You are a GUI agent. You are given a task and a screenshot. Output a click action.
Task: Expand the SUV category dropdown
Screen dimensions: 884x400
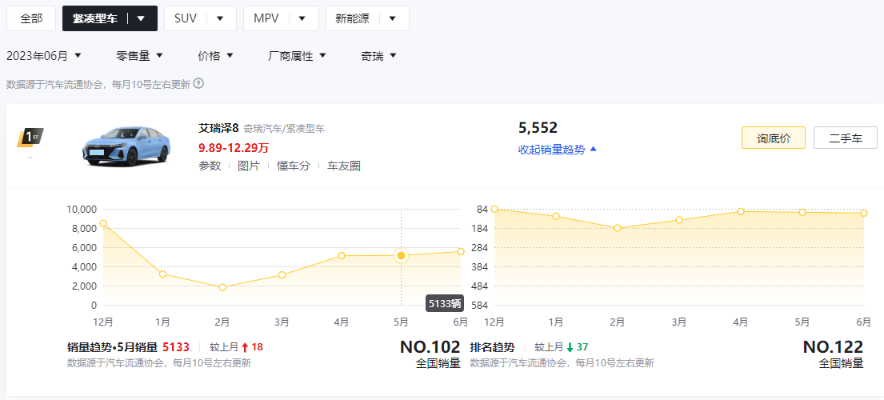(199, 18)
